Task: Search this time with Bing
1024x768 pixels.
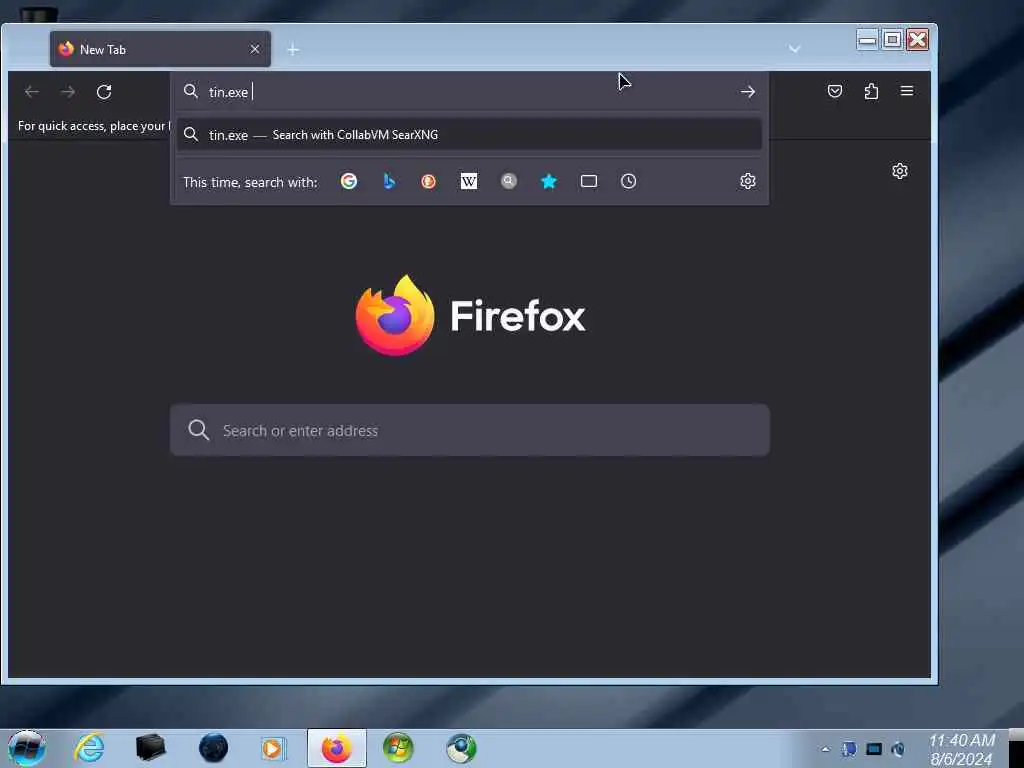Action: pos(389,181)
